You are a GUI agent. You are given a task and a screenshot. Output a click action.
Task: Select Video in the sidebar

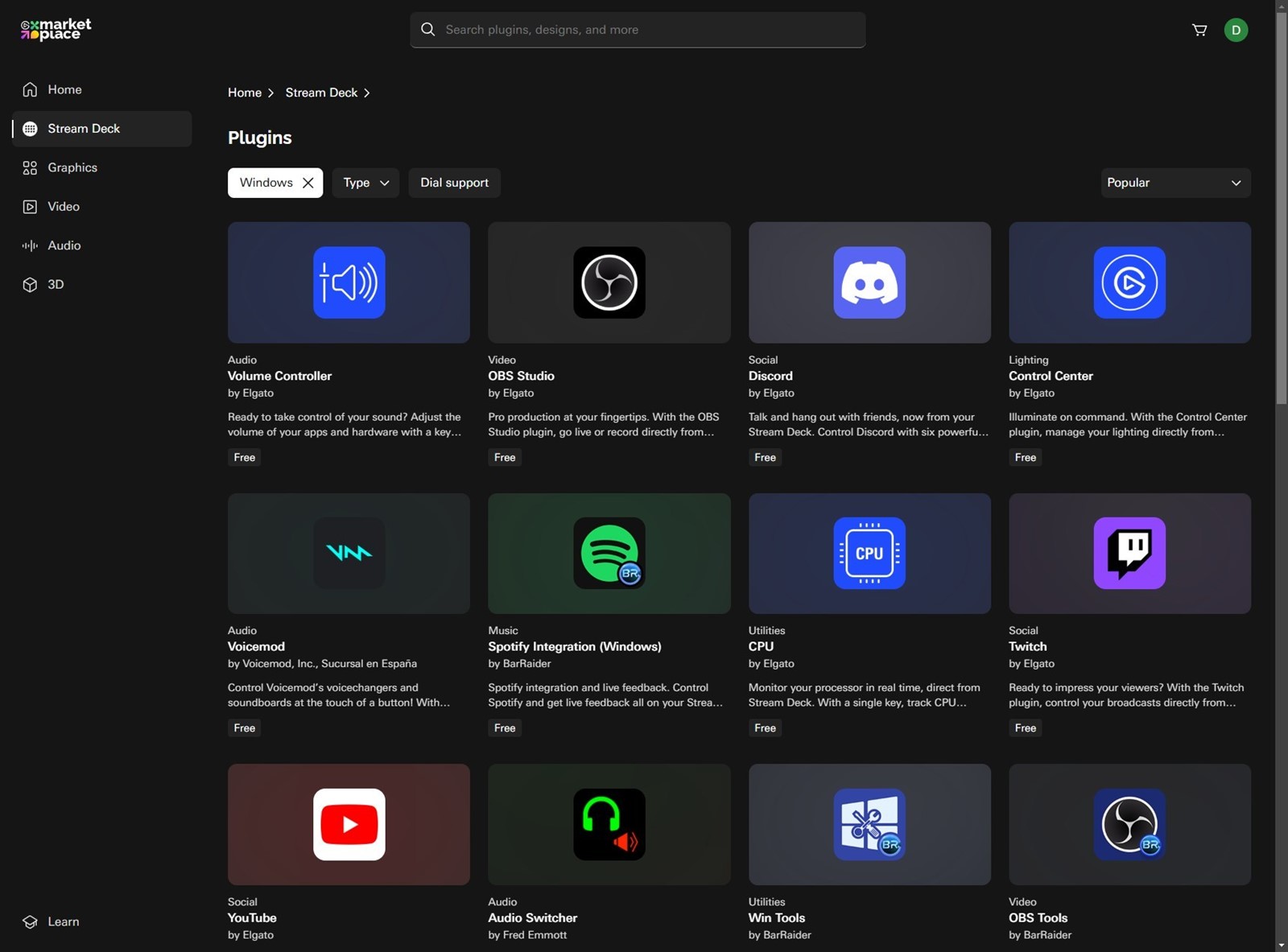[x=102, y=207]
